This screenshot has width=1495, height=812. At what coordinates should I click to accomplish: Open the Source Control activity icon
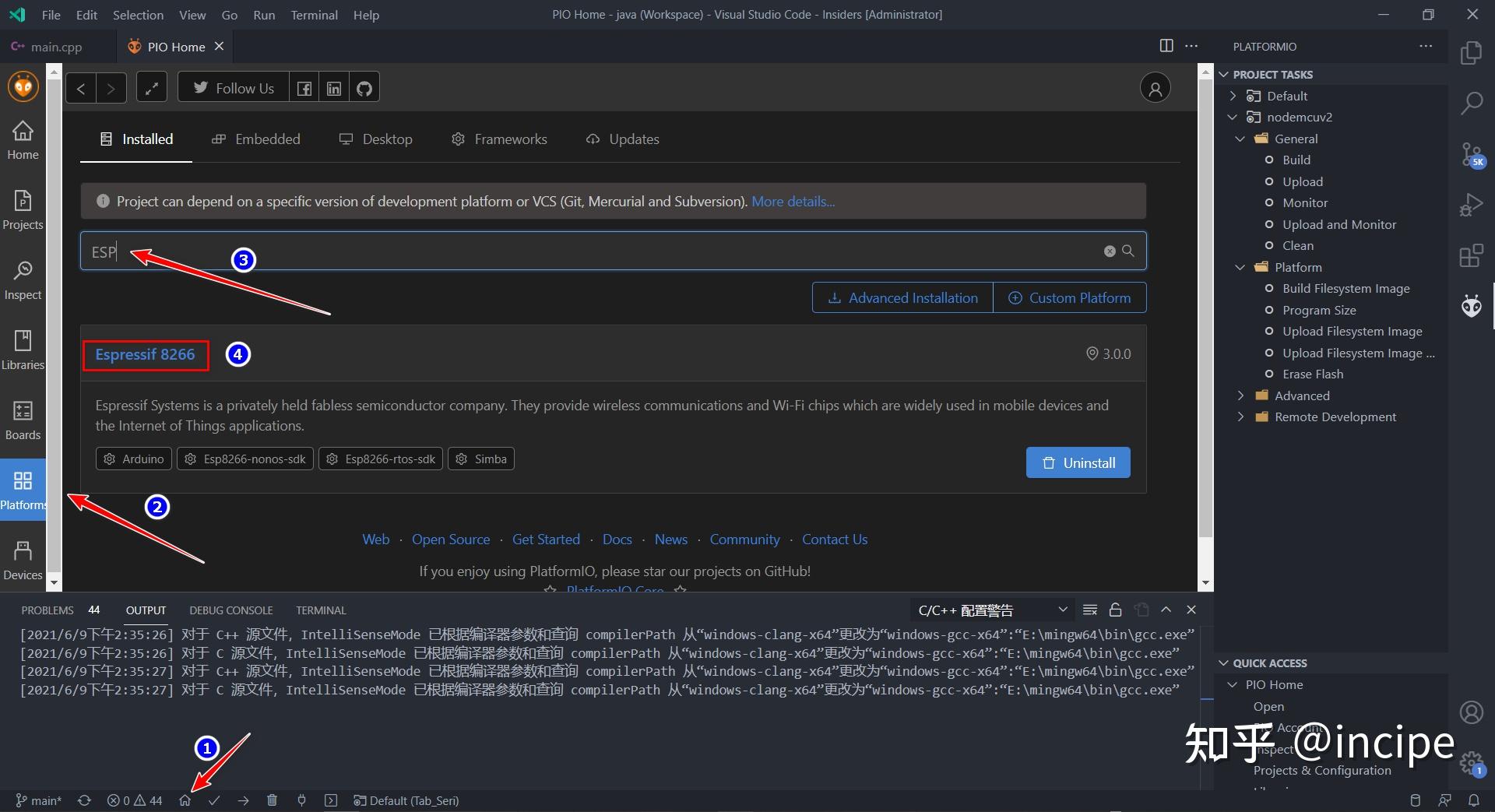click(1471, 154)
